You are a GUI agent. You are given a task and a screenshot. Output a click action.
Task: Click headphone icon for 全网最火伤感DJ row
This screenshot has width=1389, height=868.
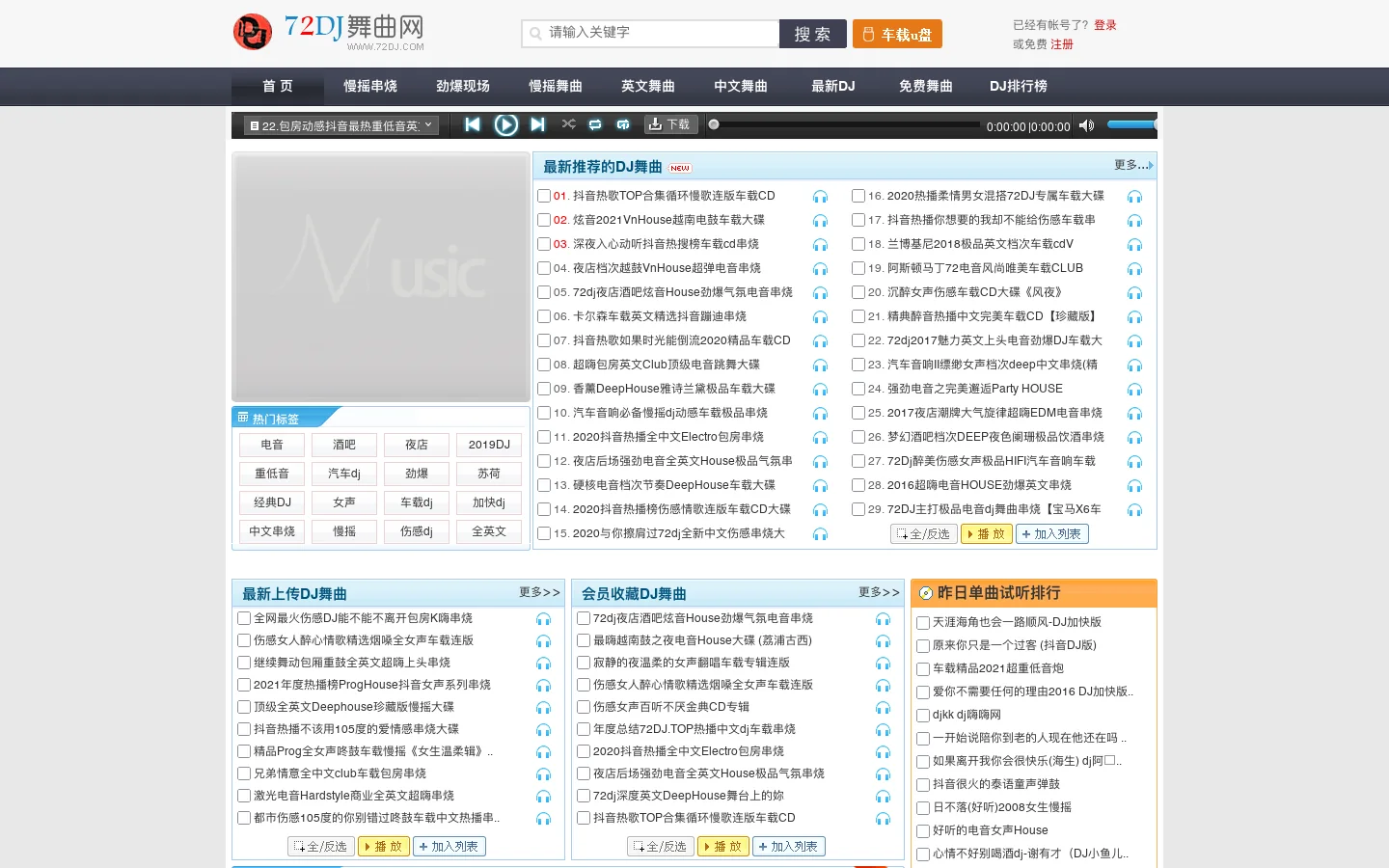tap(543, 619)
